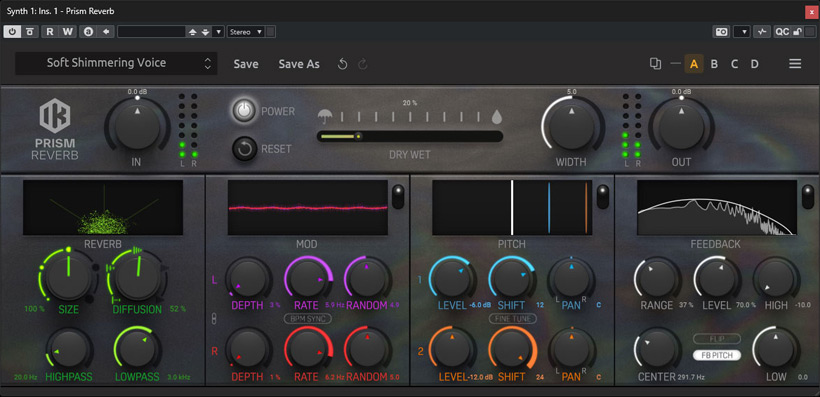The width and height of the screenshot is (820, 397).
Task: Click the host preset name field
Action: (152, 32)
